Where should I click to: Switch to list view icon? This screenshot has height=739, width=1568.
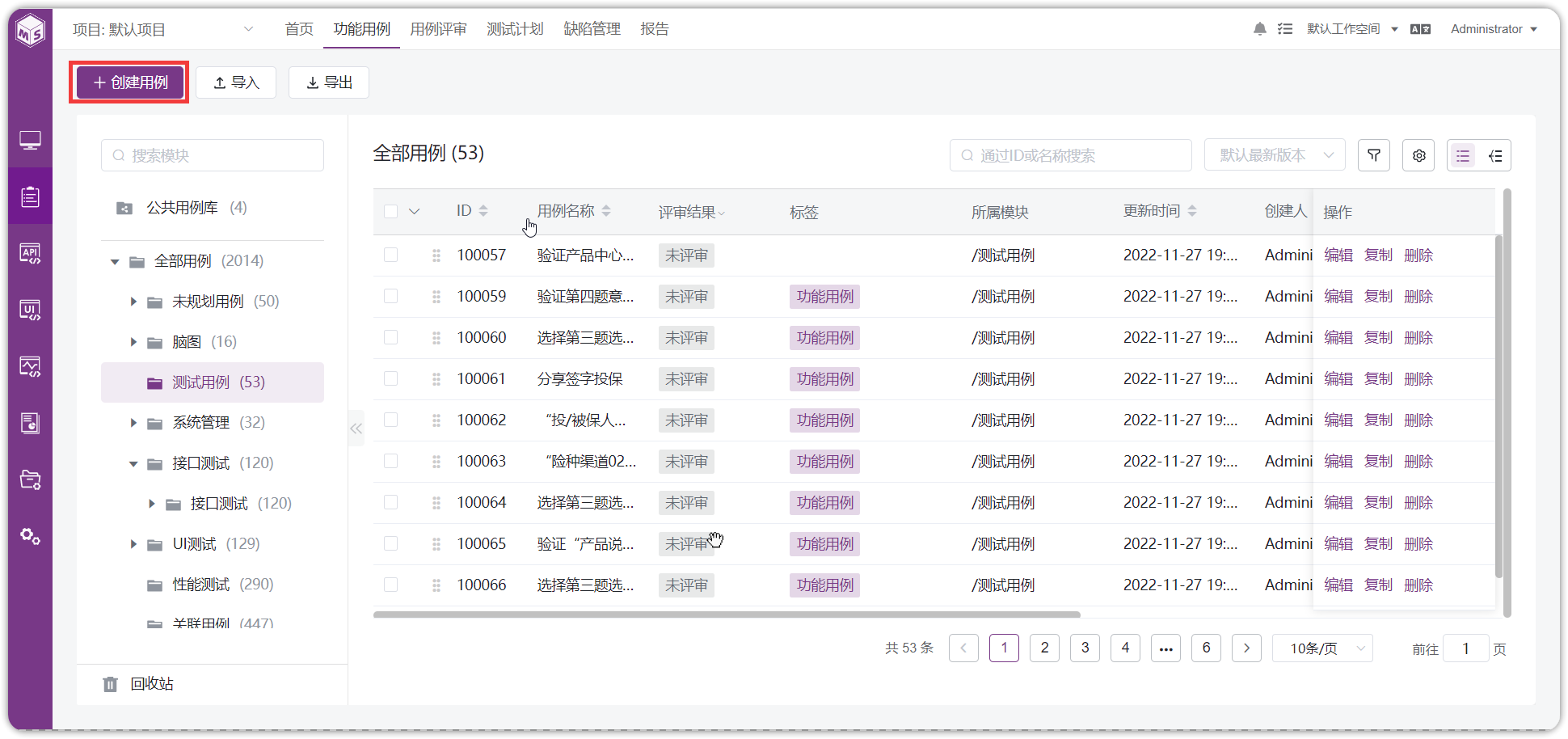pyautogui.click(x=1463, y=155)
